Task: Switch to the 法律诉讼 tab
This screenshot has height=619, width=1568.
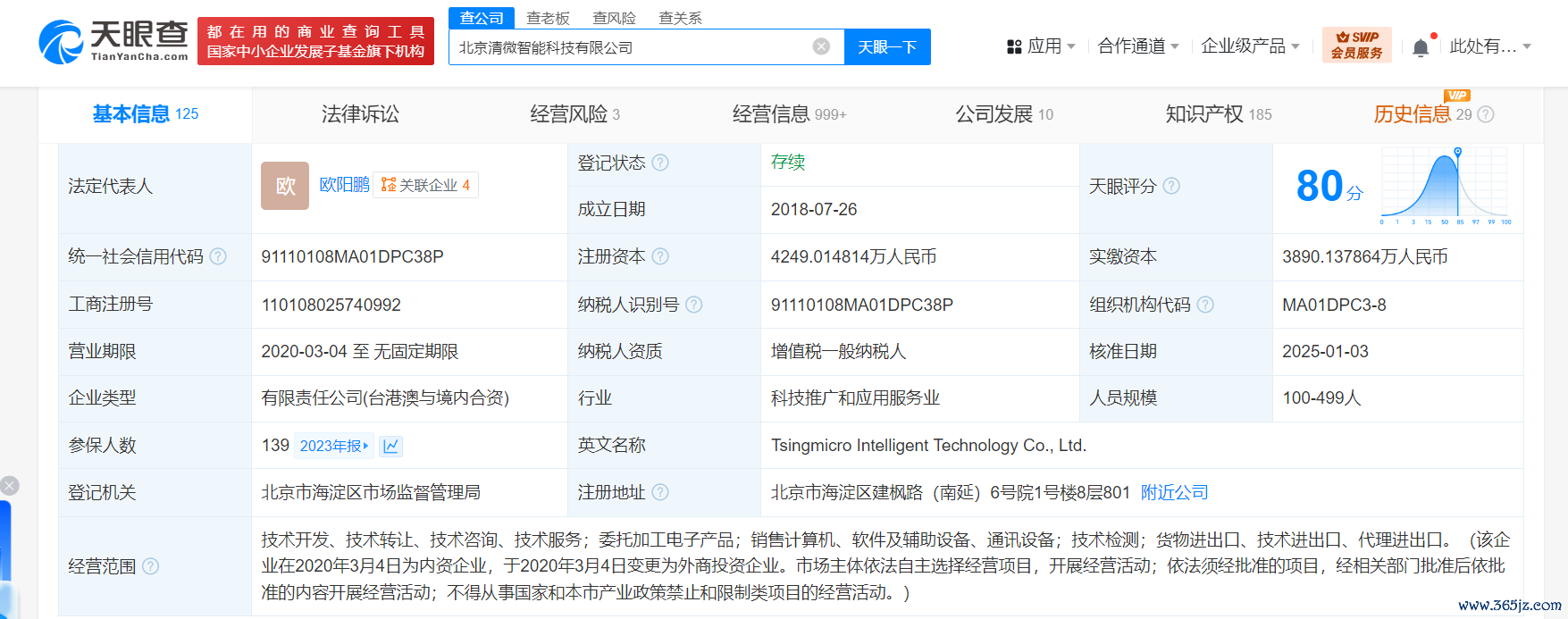Action: click(x=360, y=114)
